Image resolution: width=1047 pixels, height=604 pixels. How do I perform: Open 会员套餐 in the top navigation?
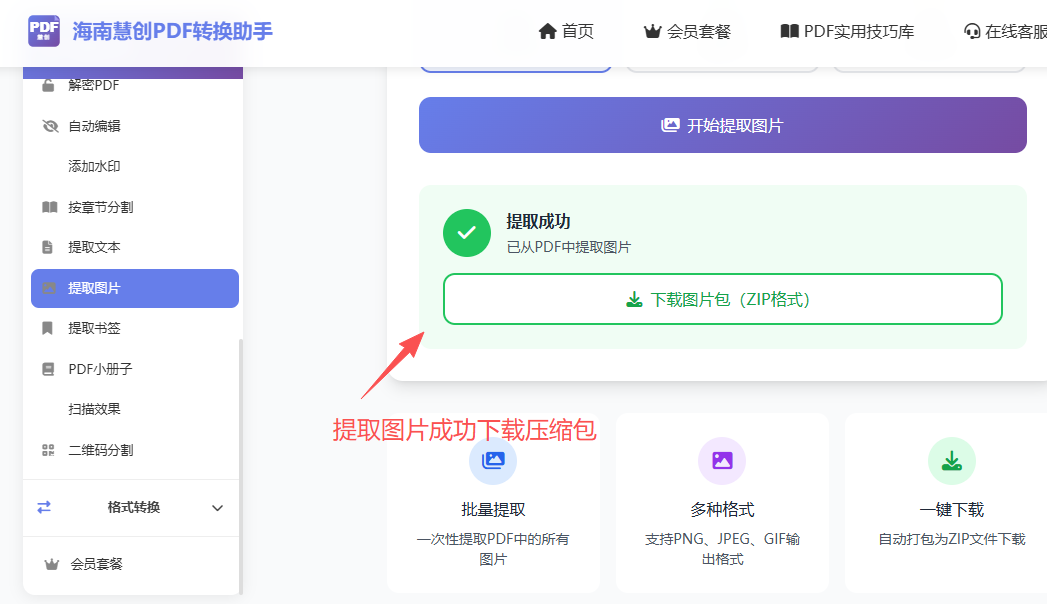(x=687, y=31)
